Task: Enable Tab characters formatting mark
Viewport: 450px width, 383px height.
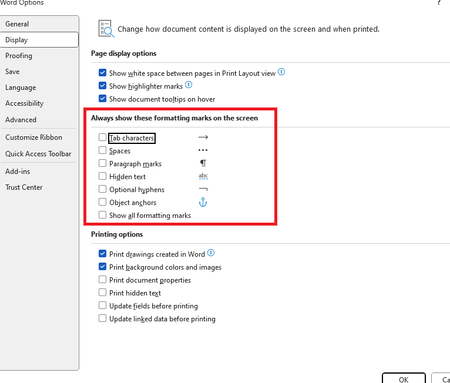Action: click(x=102, y=137)
